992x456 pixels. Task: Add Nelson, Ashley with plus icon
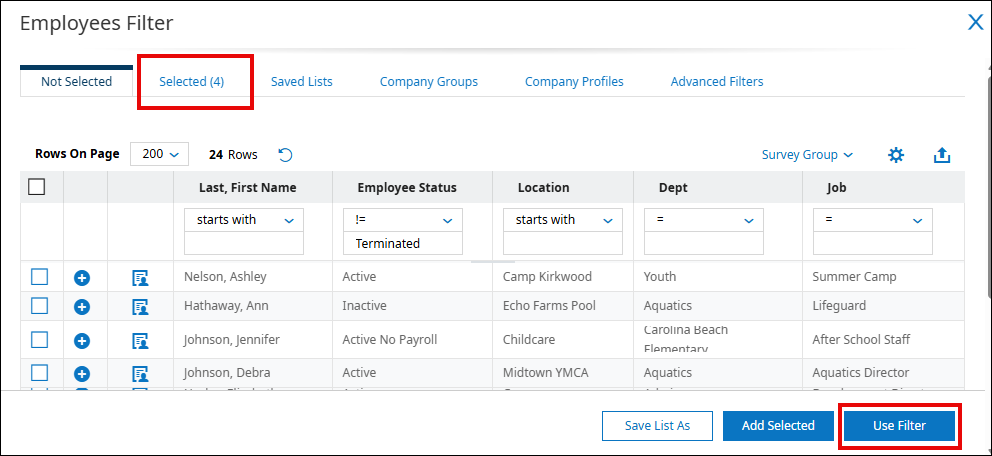click(83, 277)
